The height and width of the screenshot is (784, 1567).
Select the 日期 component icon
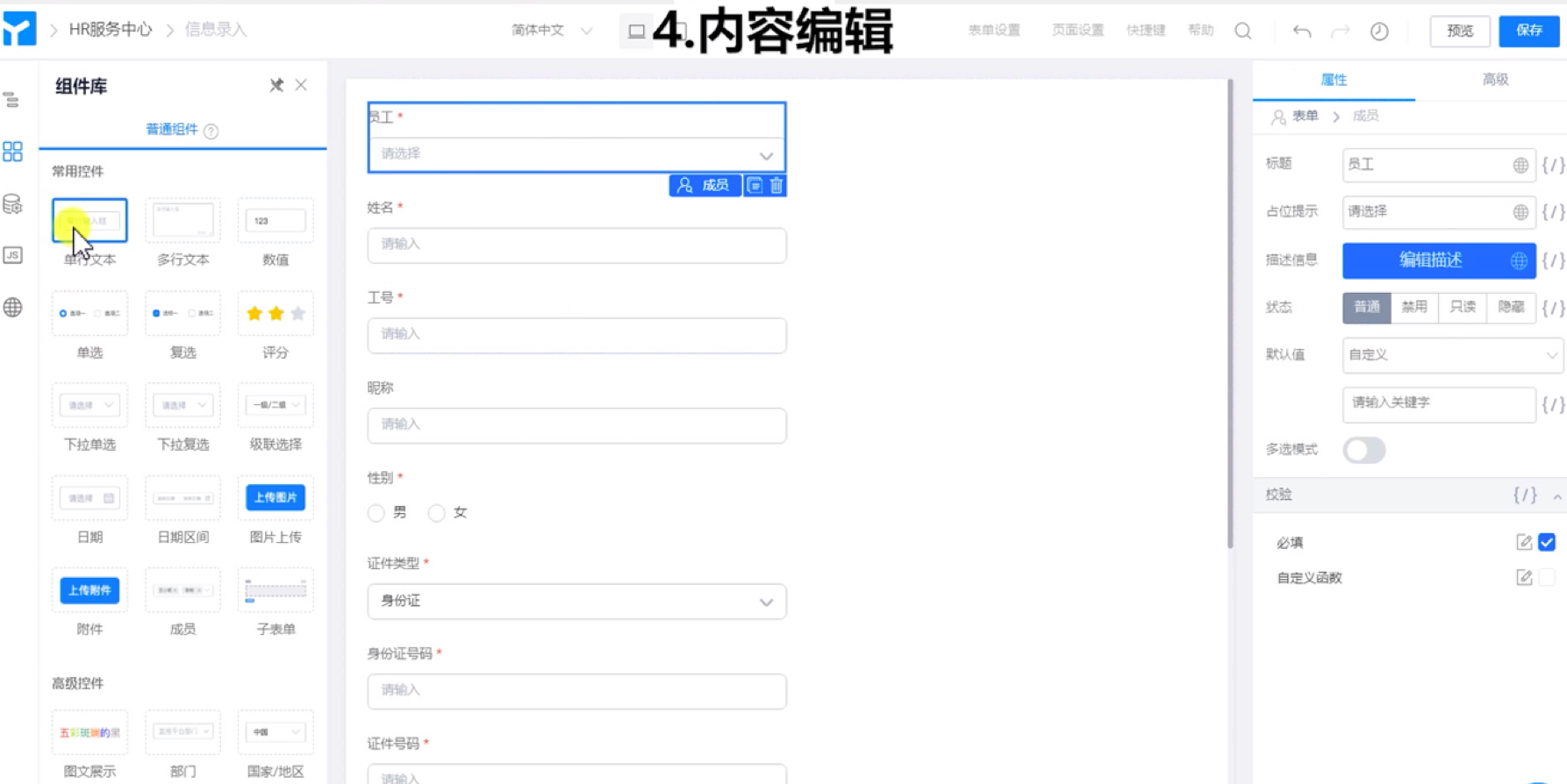pos(89,497)
